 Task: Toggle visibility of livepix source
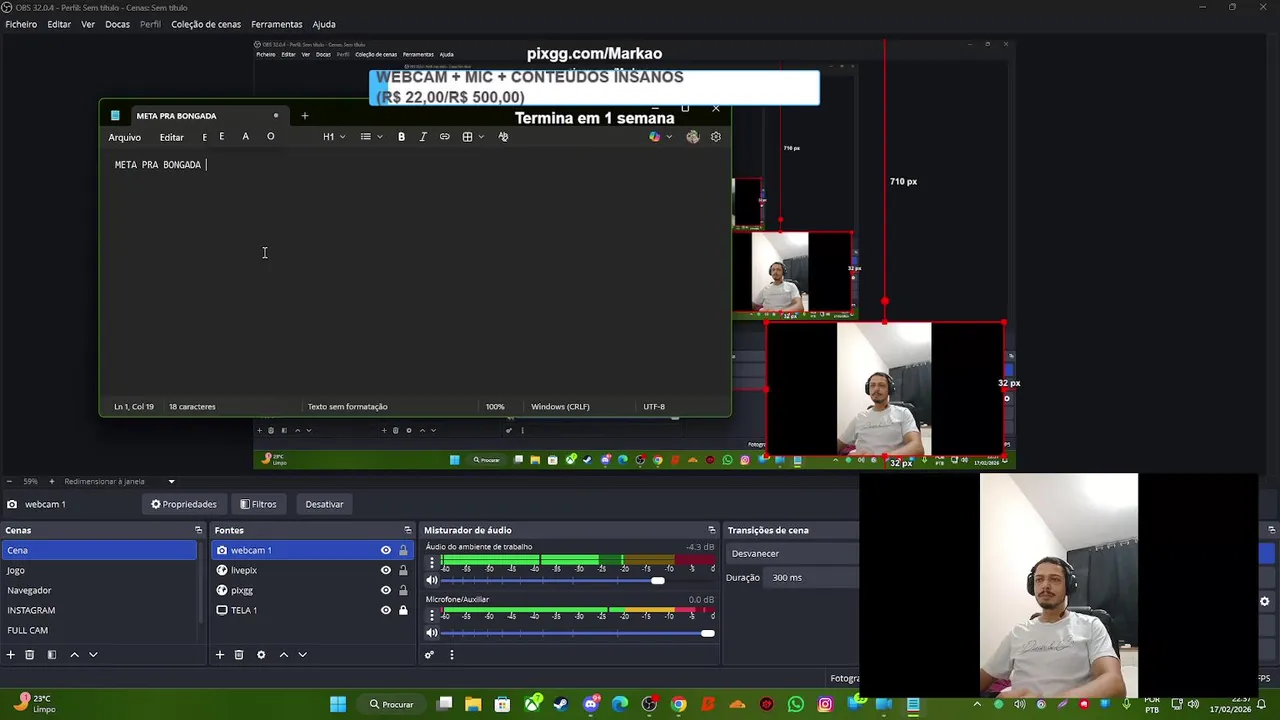(x=385, y=570)
